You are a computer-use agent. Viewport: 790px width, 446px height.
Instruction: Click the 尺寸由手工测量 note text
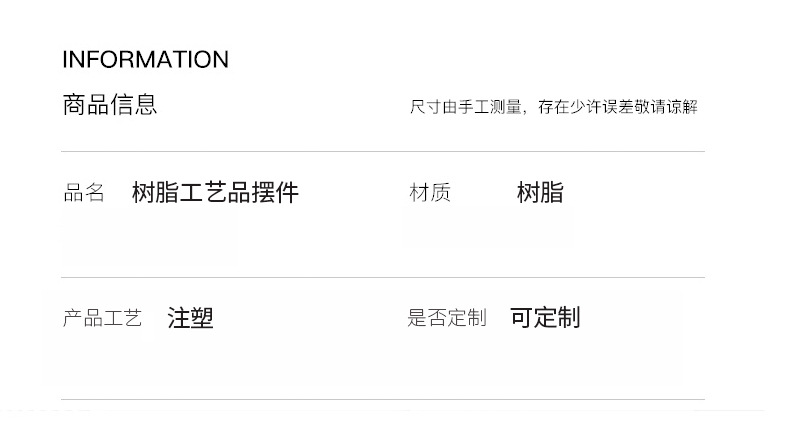(466, 107)
